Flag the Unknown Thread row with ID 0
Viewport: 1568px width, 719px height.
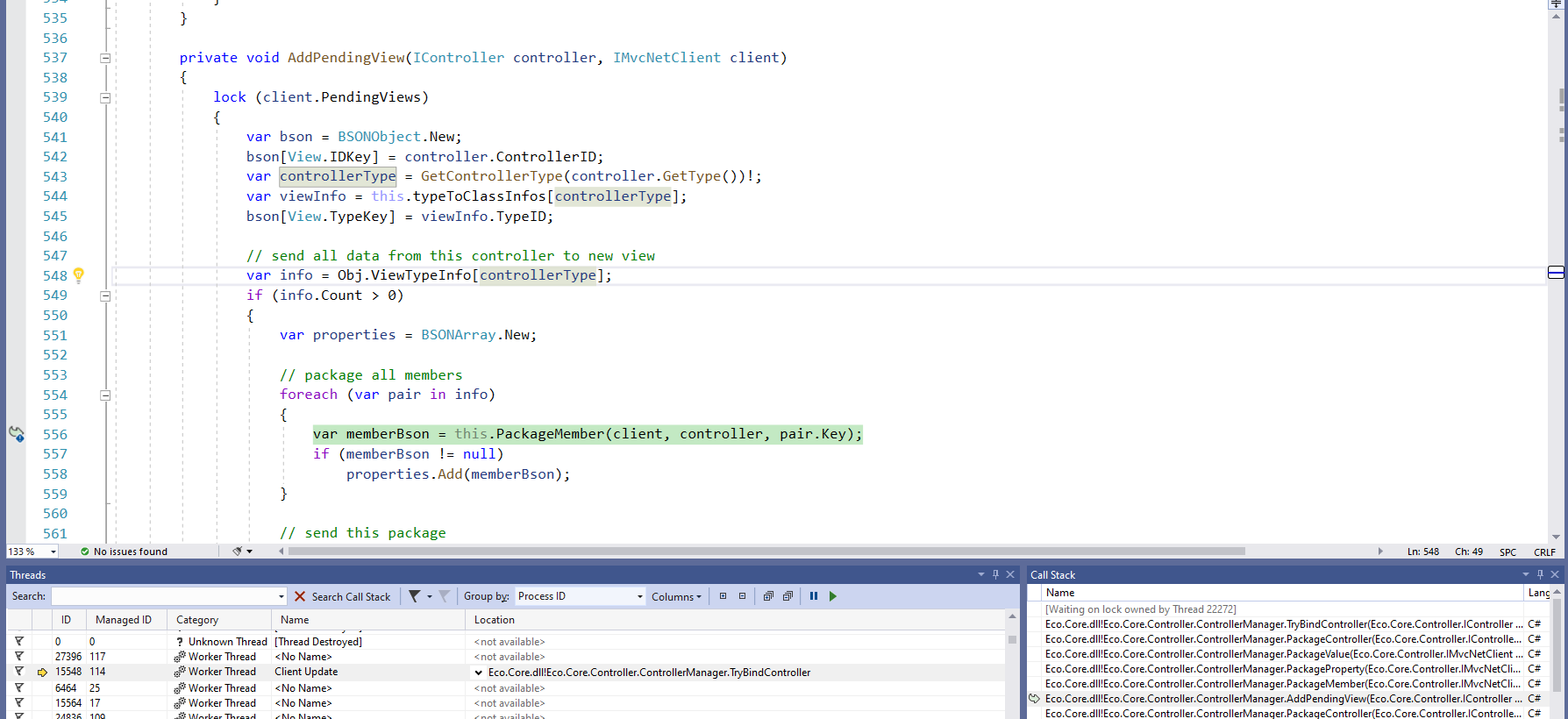(18, 642)
